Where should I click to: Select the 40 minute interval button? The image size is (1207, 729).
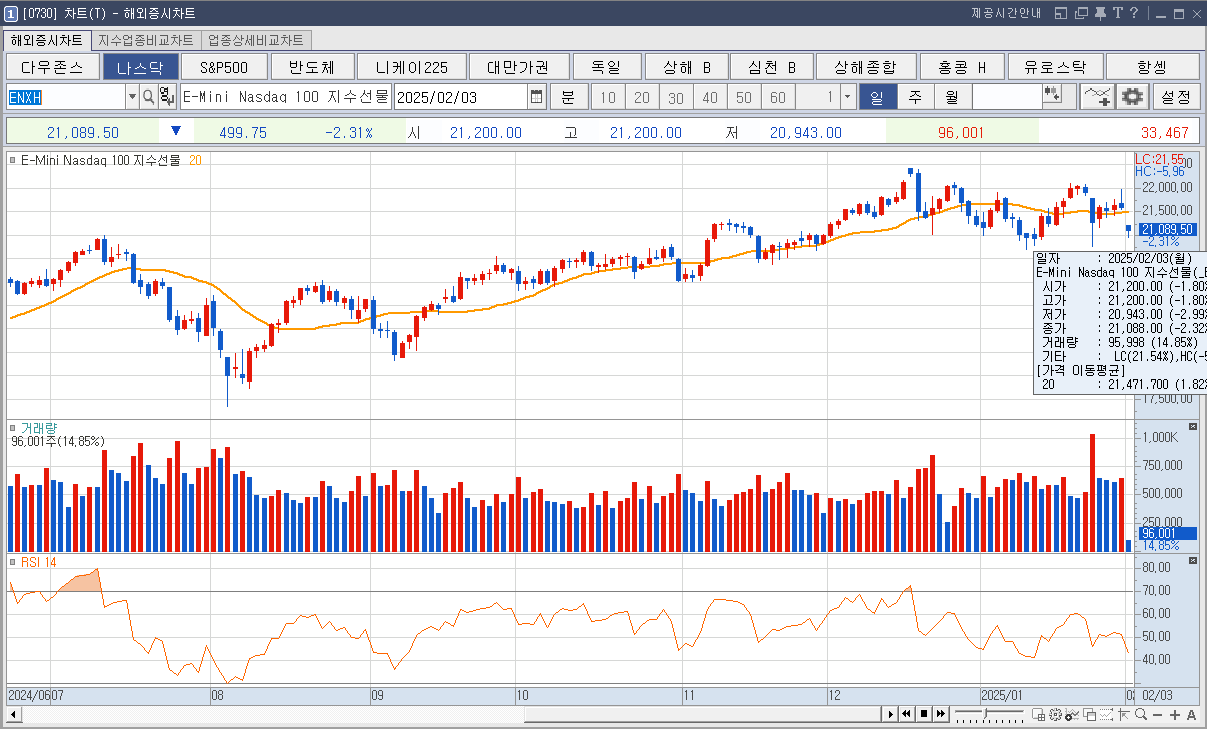click(x=710, y=97)
